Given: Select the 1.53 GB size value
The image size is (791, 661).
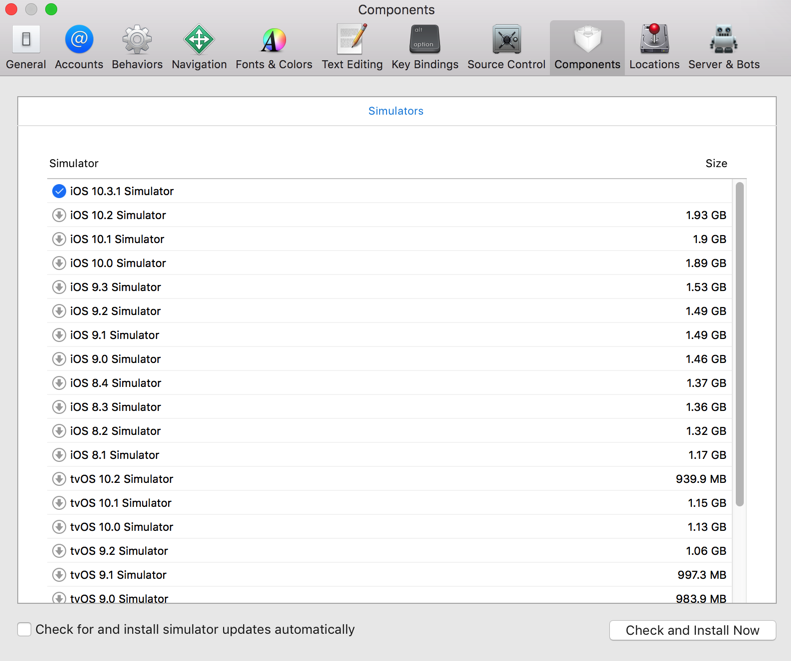Looking at the screenshot, I should point(706,287).
